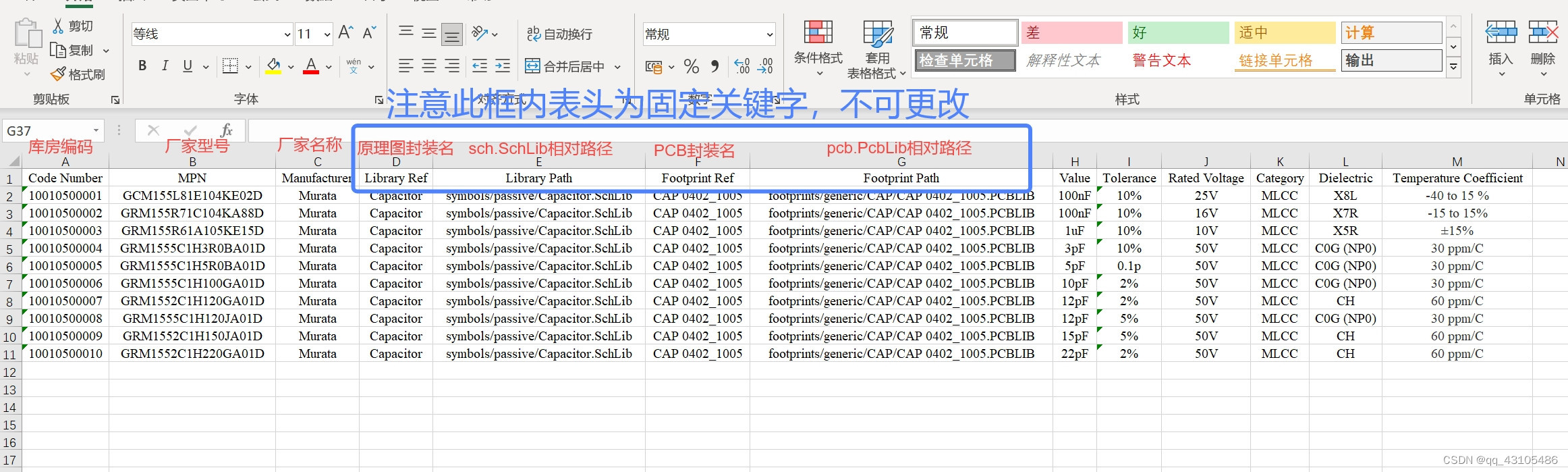Click the increase indent icon
The width and height of the screenshot is (1568, 472).
(x=503, y=65)
